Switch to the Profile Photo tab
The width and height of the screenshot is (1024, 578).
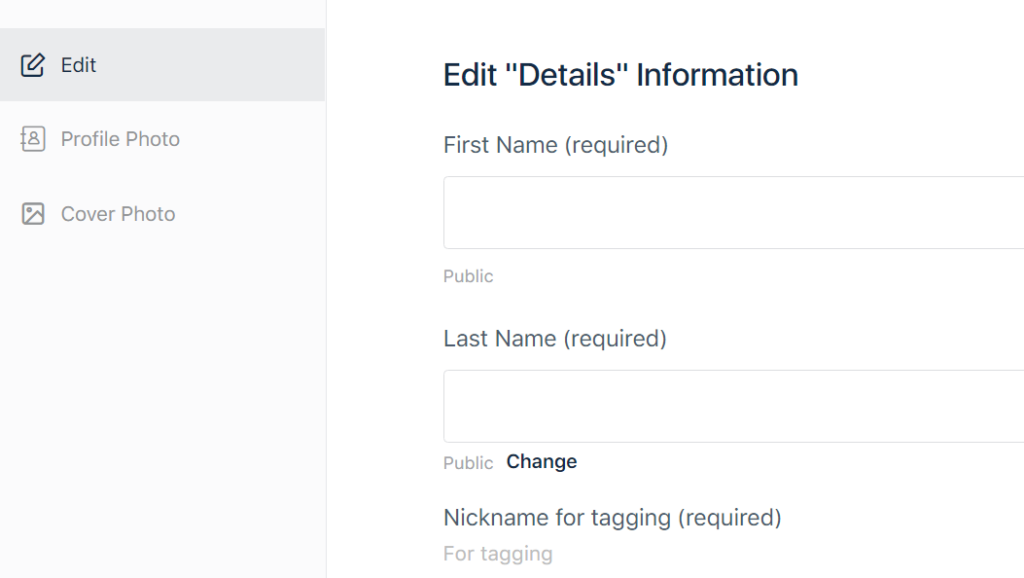tap(163, 139)
